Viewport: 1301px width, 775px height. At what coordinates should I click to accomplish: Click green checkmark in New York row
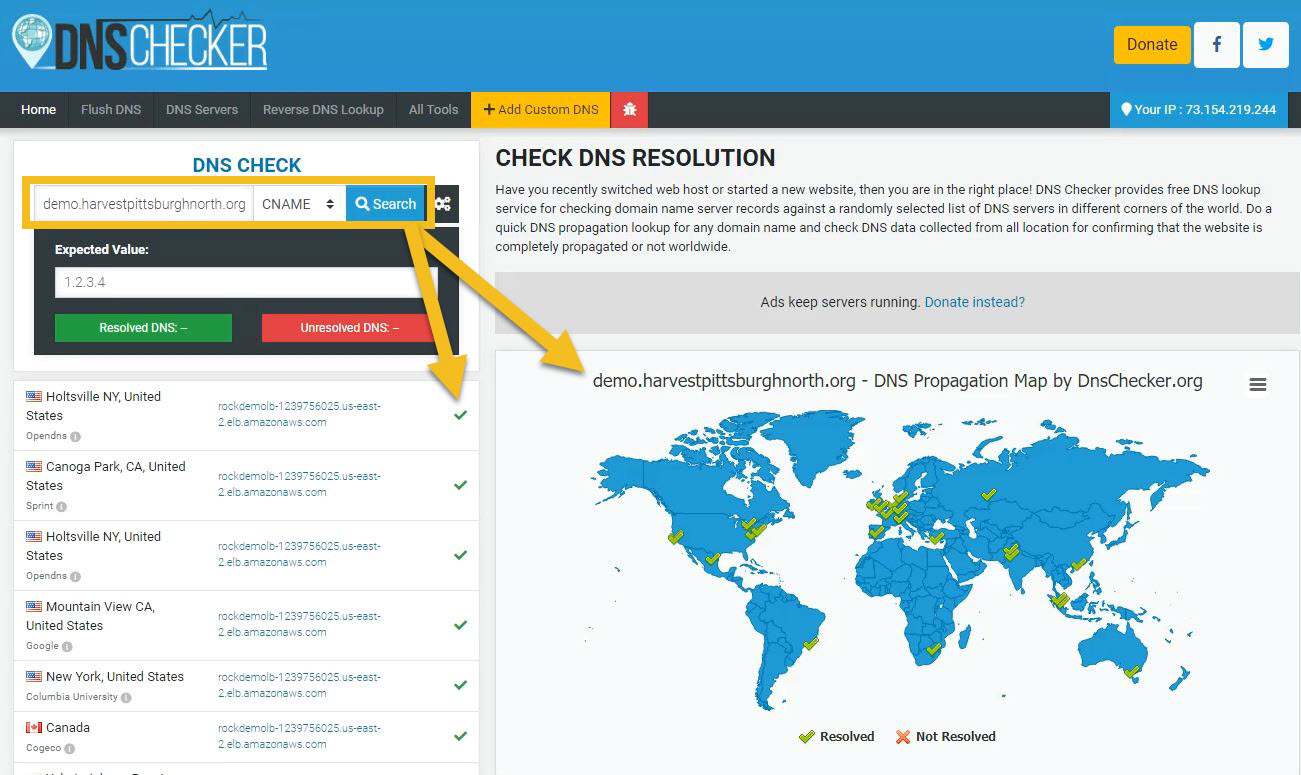coord(460,685)
